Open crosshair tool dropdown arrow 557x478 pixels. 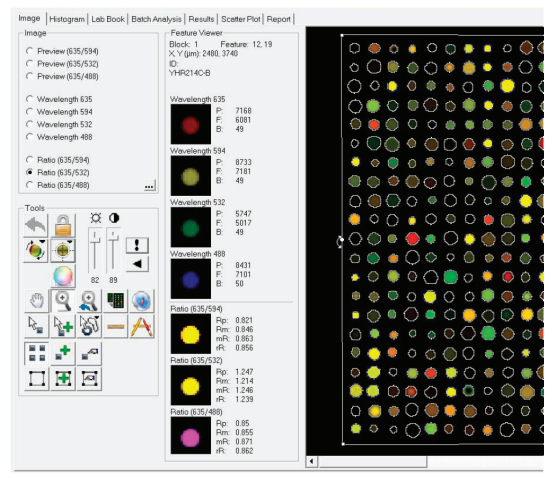tap(70, 241)
